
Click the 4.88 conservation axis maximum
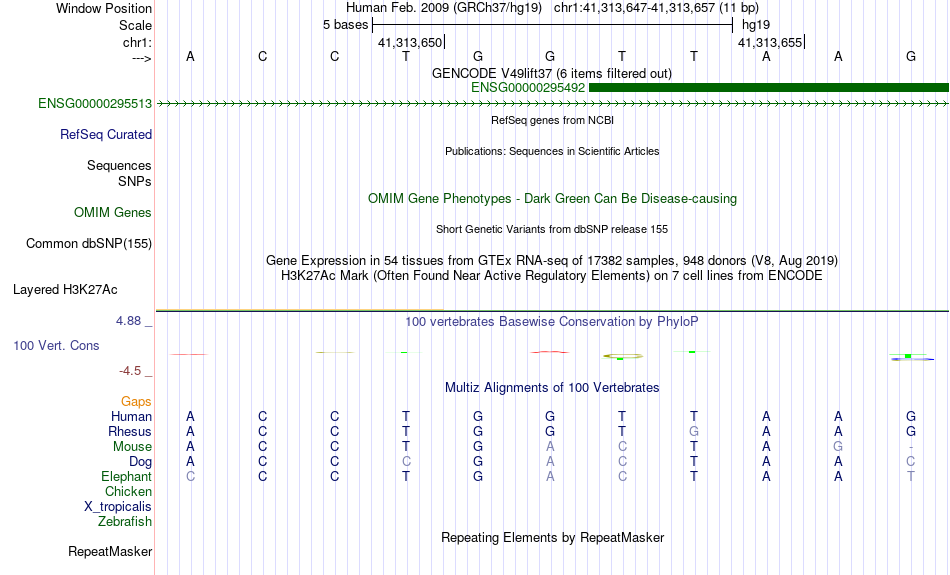[128, 321]
